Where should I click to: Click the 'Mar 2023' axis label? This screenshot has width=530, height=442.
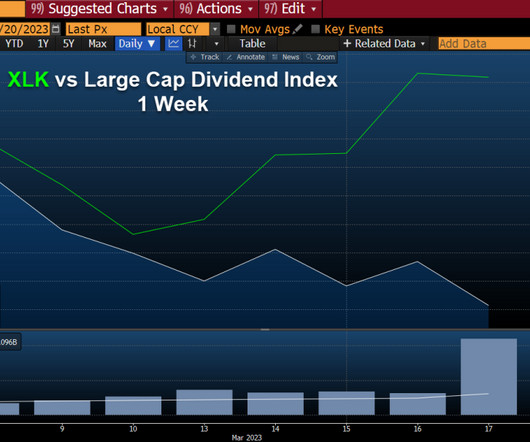tap(247, 438)
